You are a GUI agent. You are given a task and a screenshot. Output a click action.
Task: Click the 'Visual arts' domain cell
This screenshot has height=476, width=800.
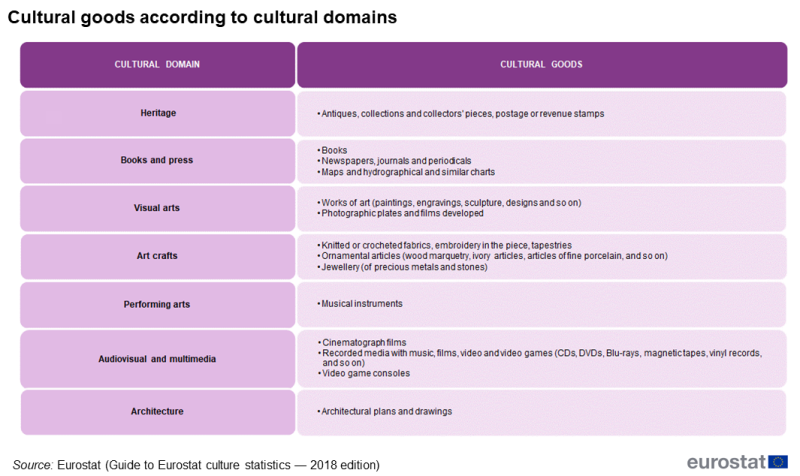[158, 208]
